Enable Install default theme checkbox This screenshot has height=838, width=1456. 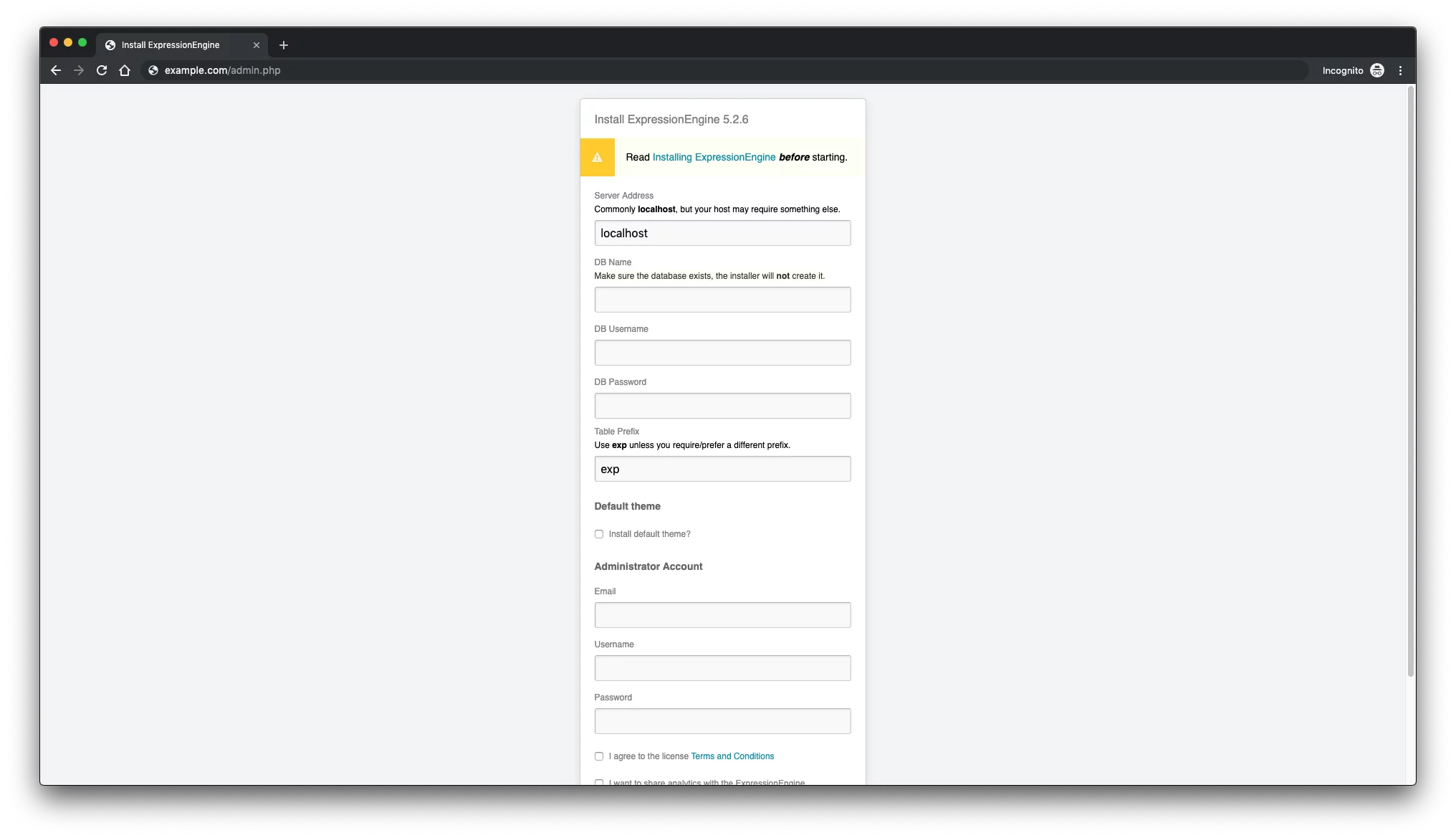pyautogui.click(x=599, y=534)
